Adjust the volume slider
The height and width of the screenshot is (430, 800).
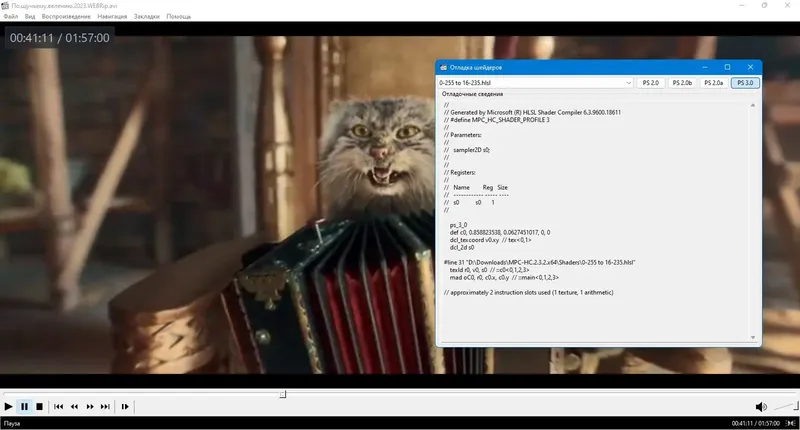(x=786, y=407)
